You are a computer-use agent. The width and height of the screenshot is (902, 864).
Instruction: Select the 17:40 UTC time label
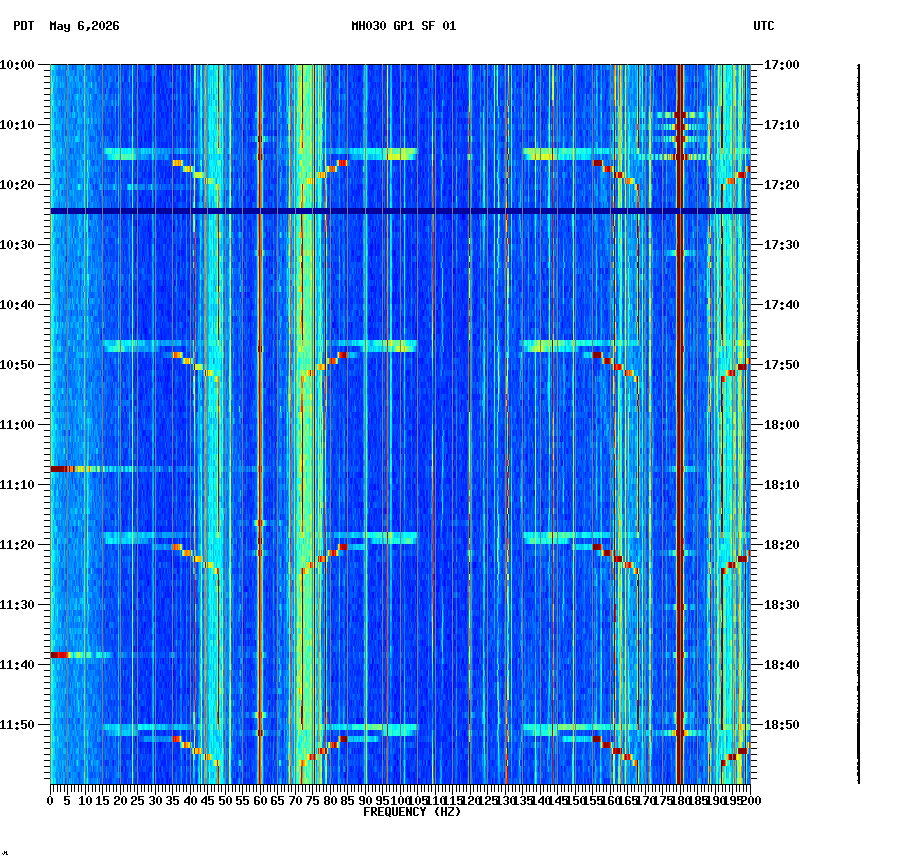[782, 305]
